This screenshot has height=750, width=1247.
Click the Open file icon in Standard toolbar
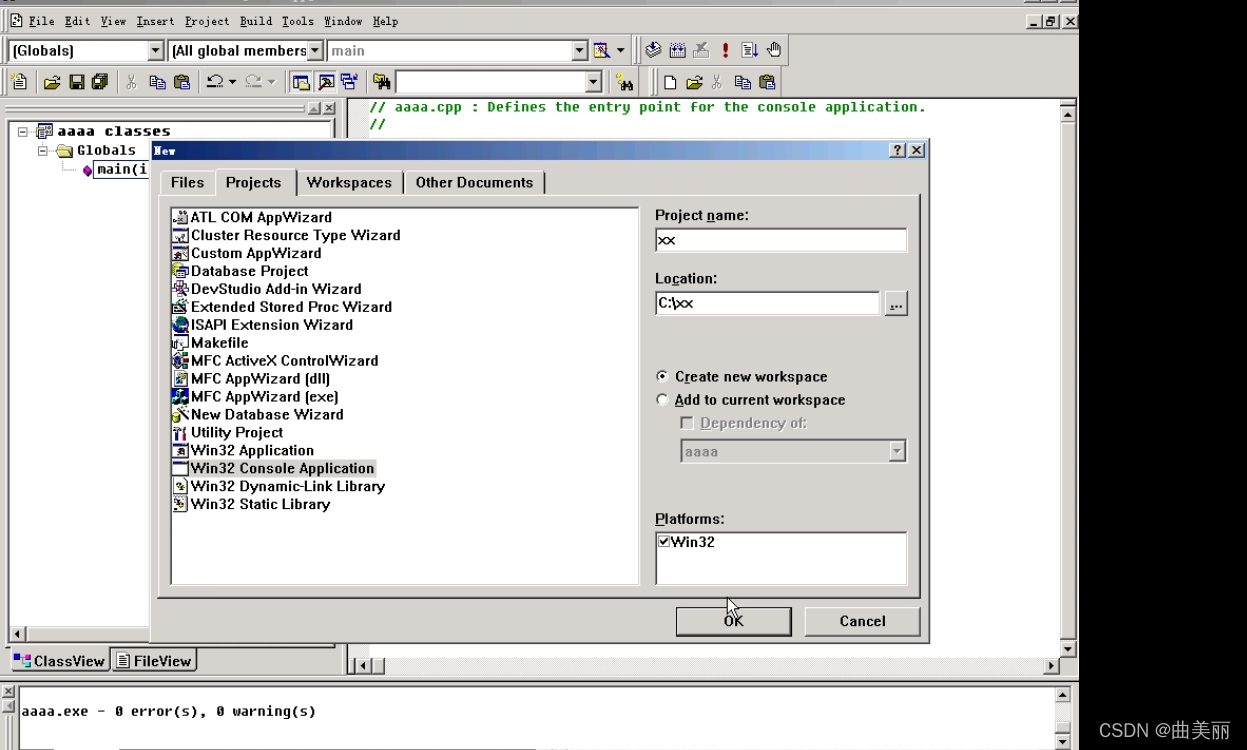pyautogui.click(x=52, y=82)
